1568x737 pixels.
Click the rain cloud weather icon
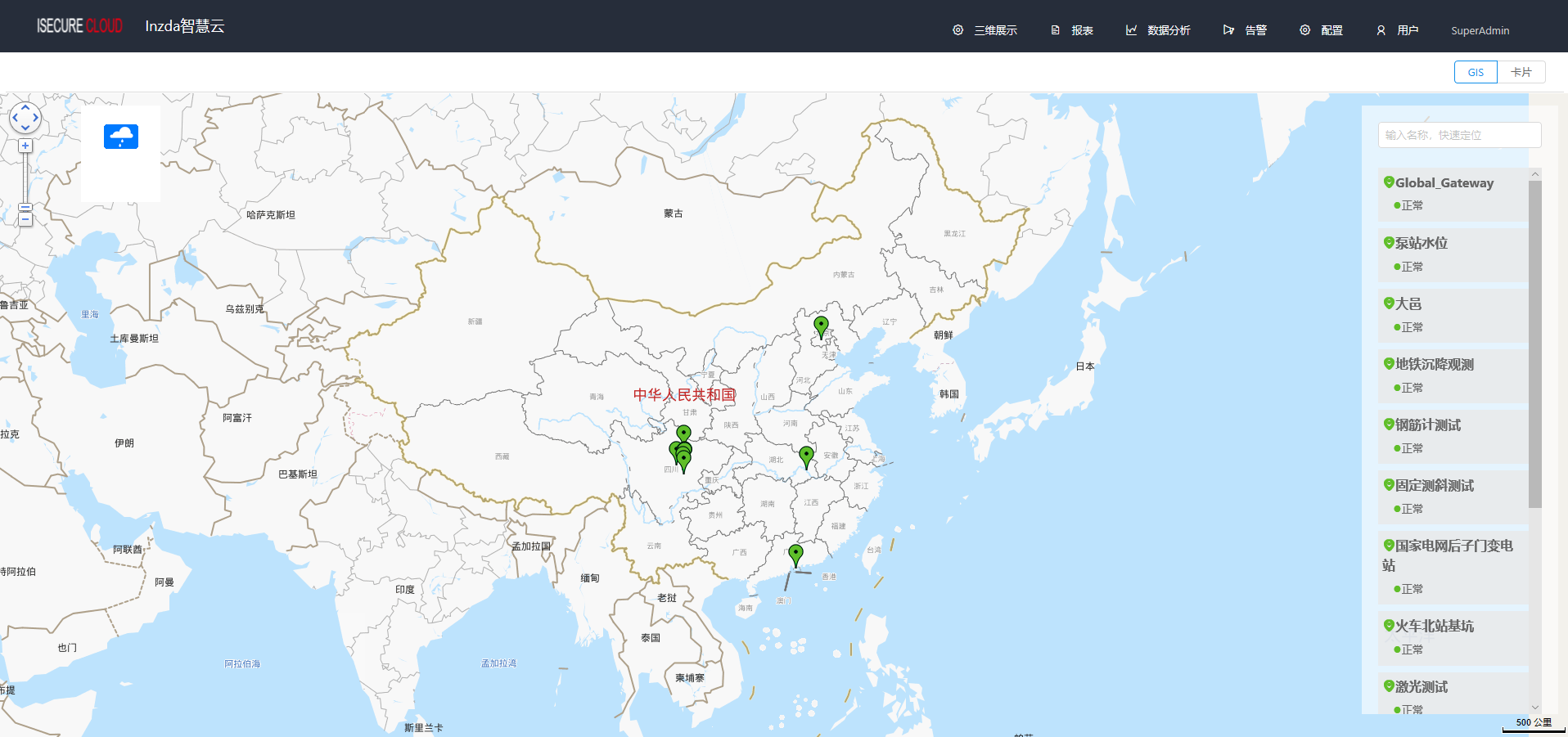[x=121, y=137]
